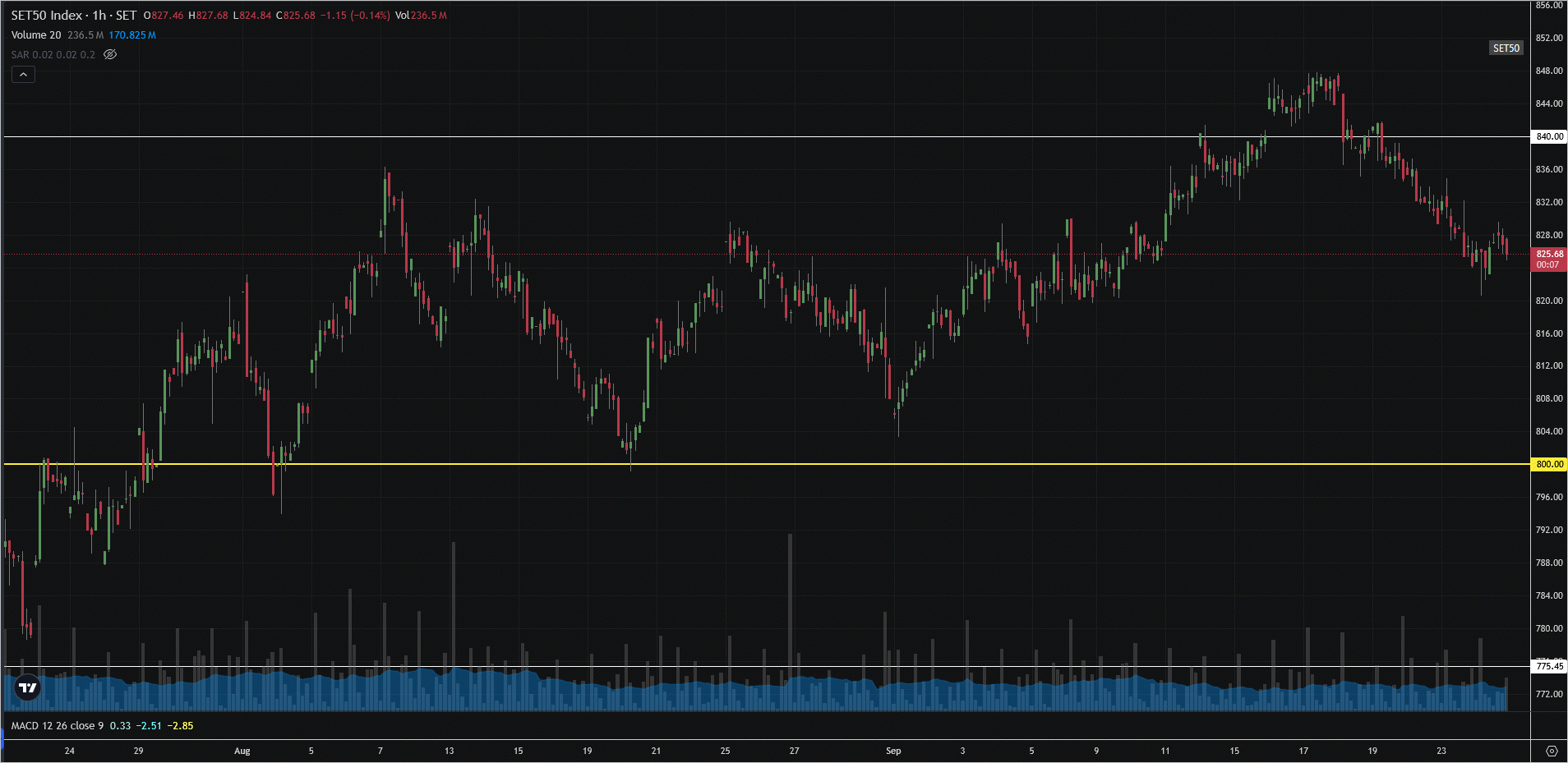Click the 23 date on time axis
The image size is (1568, 763).
(x=1441, y=751)
